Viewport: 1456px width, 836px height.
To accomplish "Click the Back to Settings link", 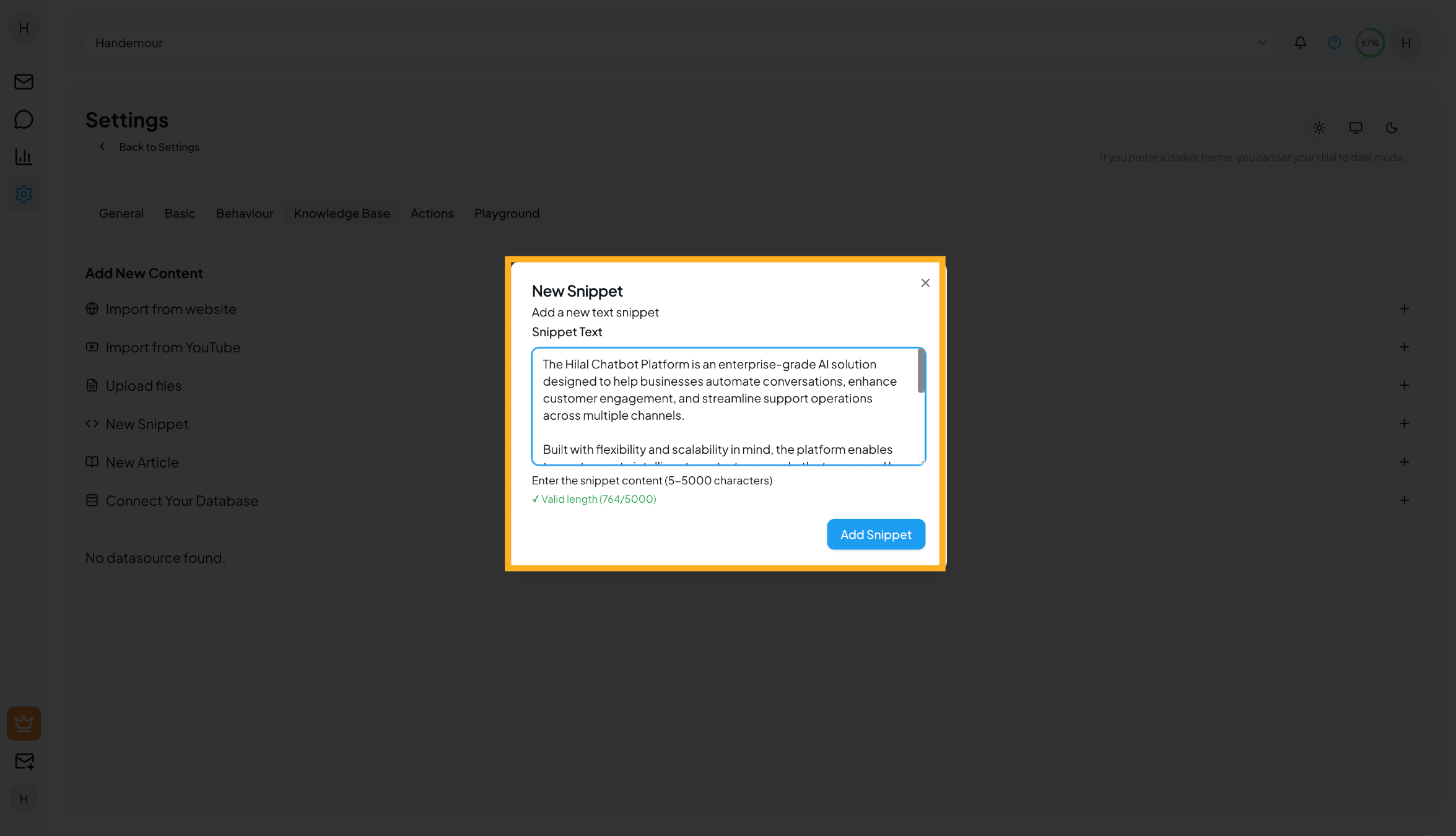I will pyautogui.click(x=159, y=147).
